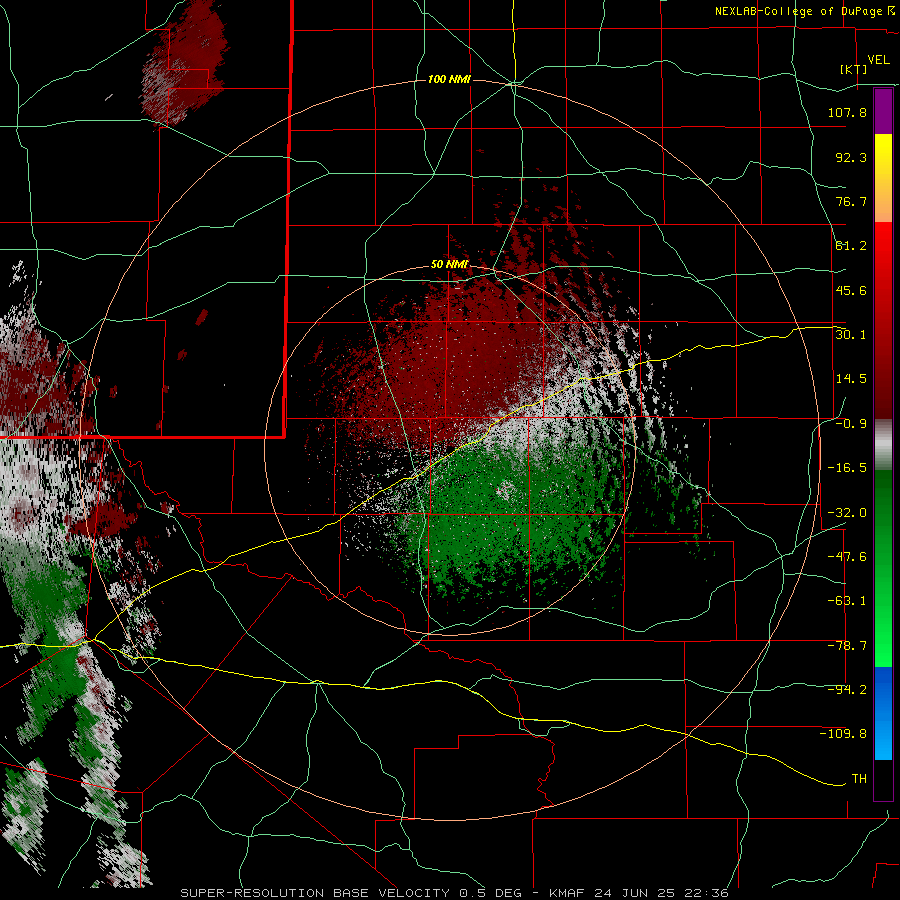
Task: Click the TH threshold legend label
Action: 859,779
